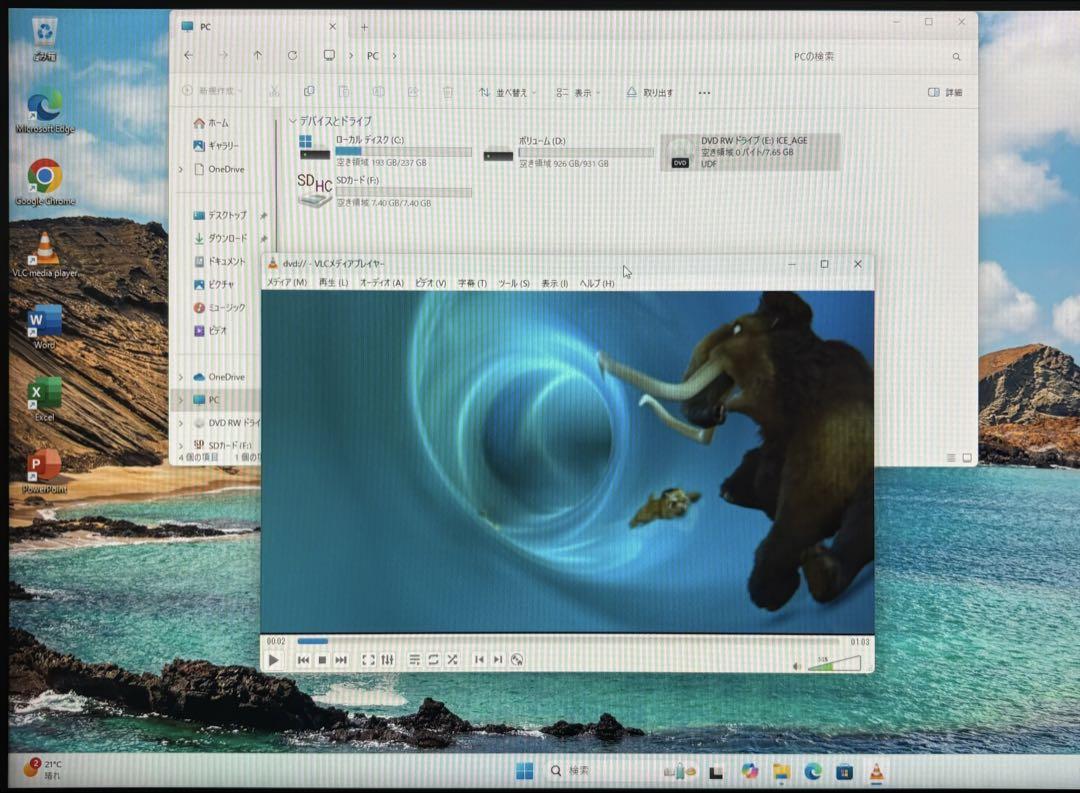Stop VLC playback
The height and width of the screenshot is (793, 1080).
(322, 660)
